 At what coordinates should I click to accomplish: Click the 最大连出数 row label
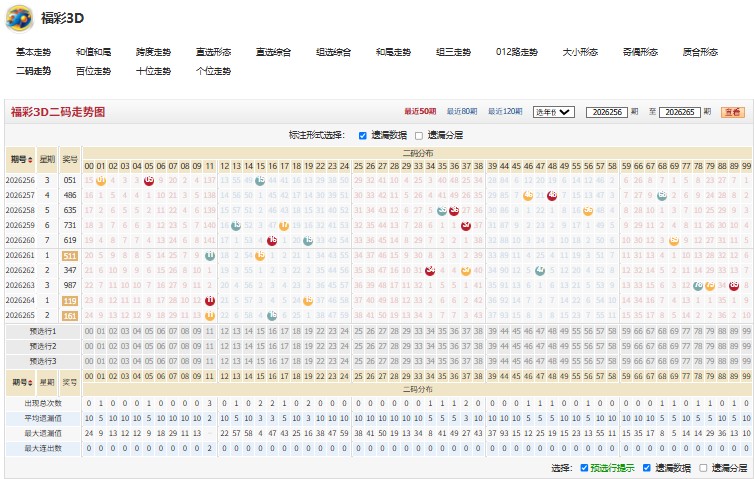click(x=43, y=448)
